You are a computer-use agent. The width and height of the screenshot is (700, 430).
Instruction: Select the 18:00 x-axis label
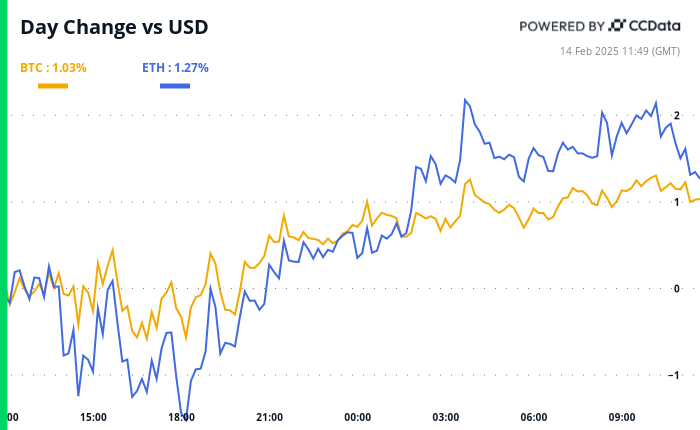click(181, 416)
